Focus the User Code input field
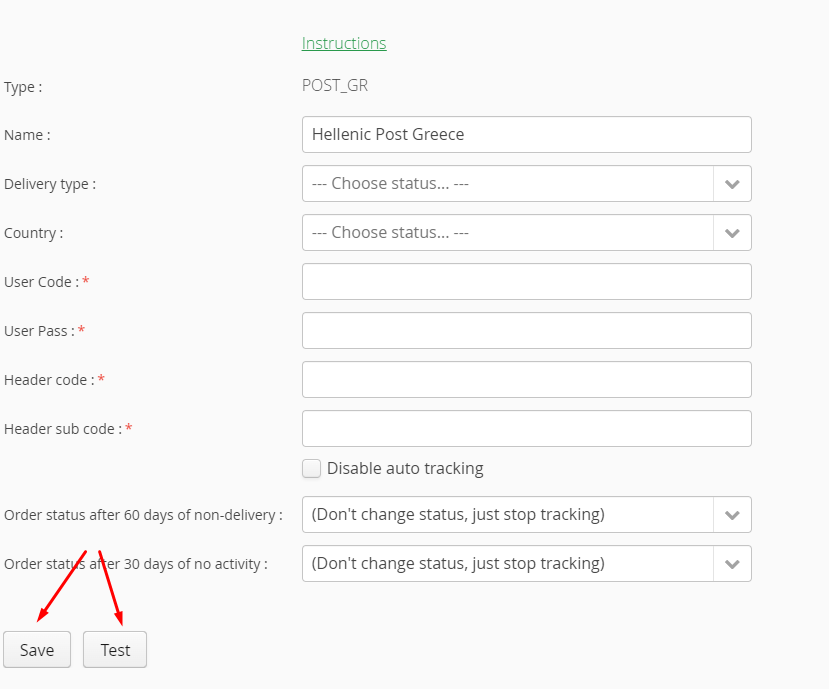The image size is (829, 689). (x=527, y=281)
